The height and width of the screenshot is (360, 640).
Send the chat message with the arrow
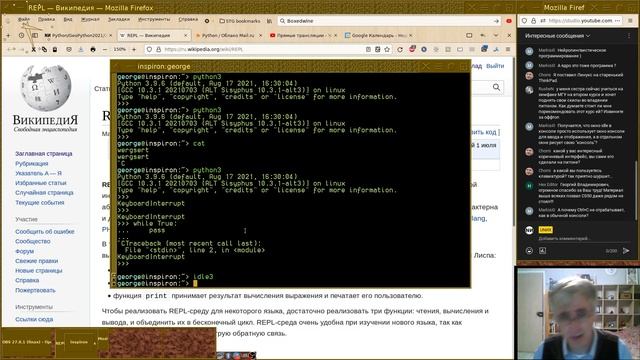coord(626,251)
